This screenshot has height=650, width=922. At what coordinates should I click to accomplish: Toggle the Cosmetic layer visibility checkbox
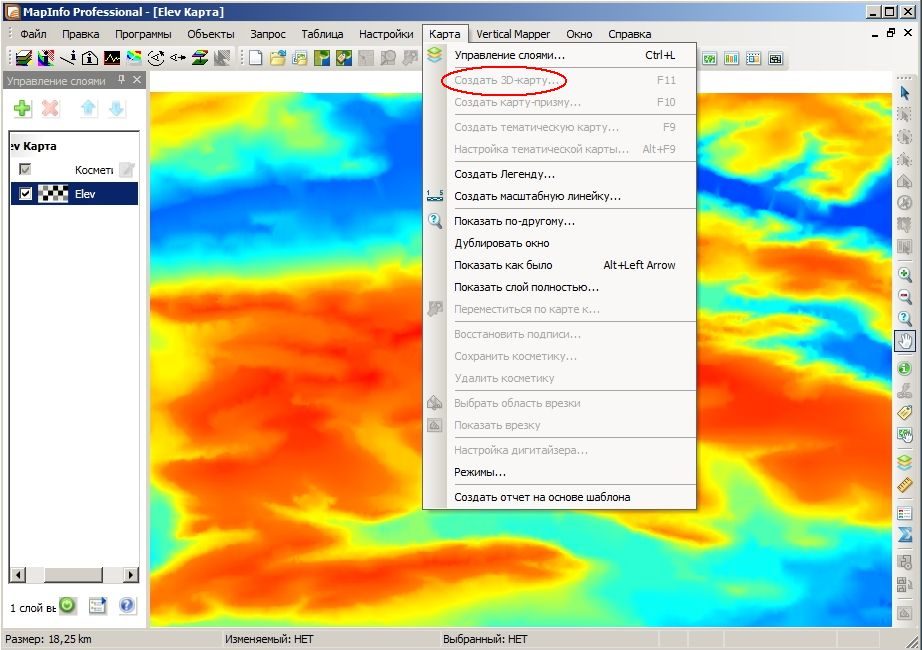[25, 169]
